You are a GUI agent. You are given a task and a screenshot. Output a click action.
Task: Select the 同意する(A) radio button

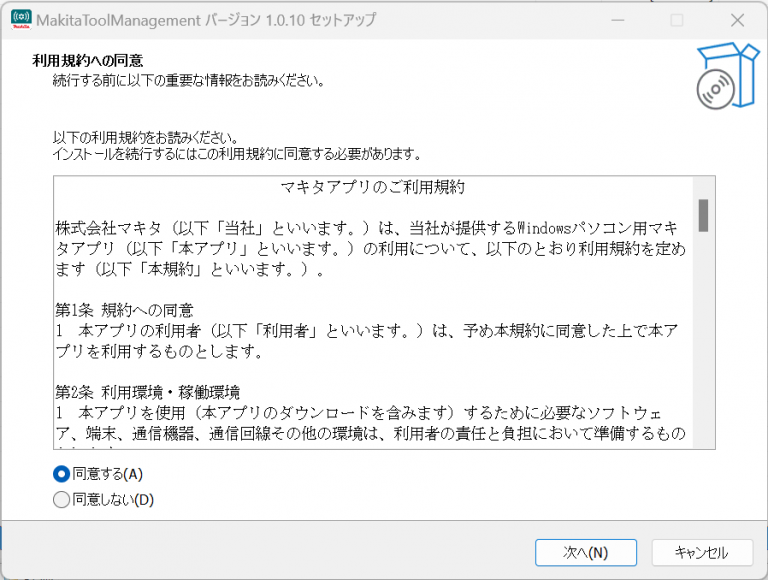62,474
